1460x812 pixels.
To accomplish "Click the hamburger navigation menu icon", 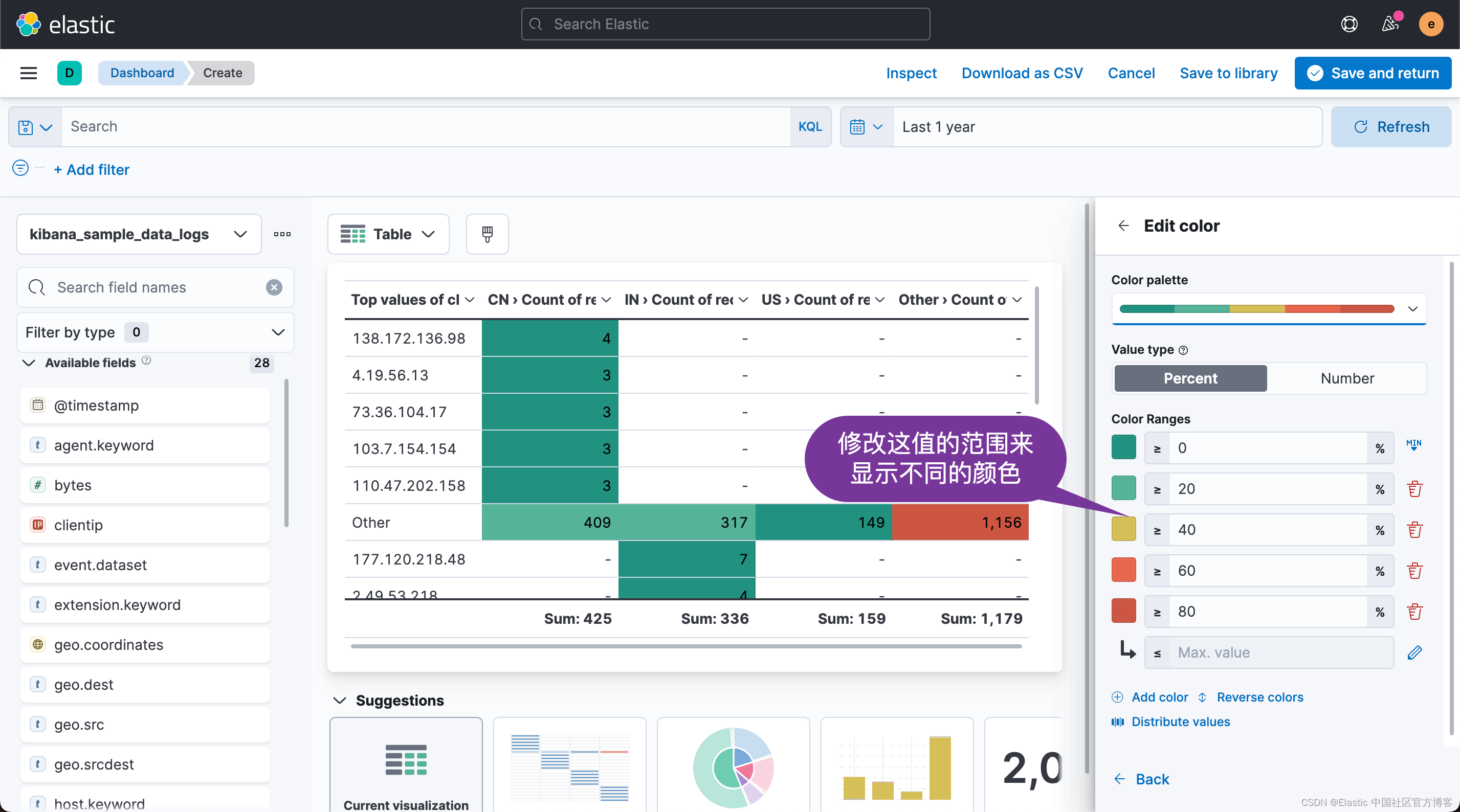I will [28, 73].
